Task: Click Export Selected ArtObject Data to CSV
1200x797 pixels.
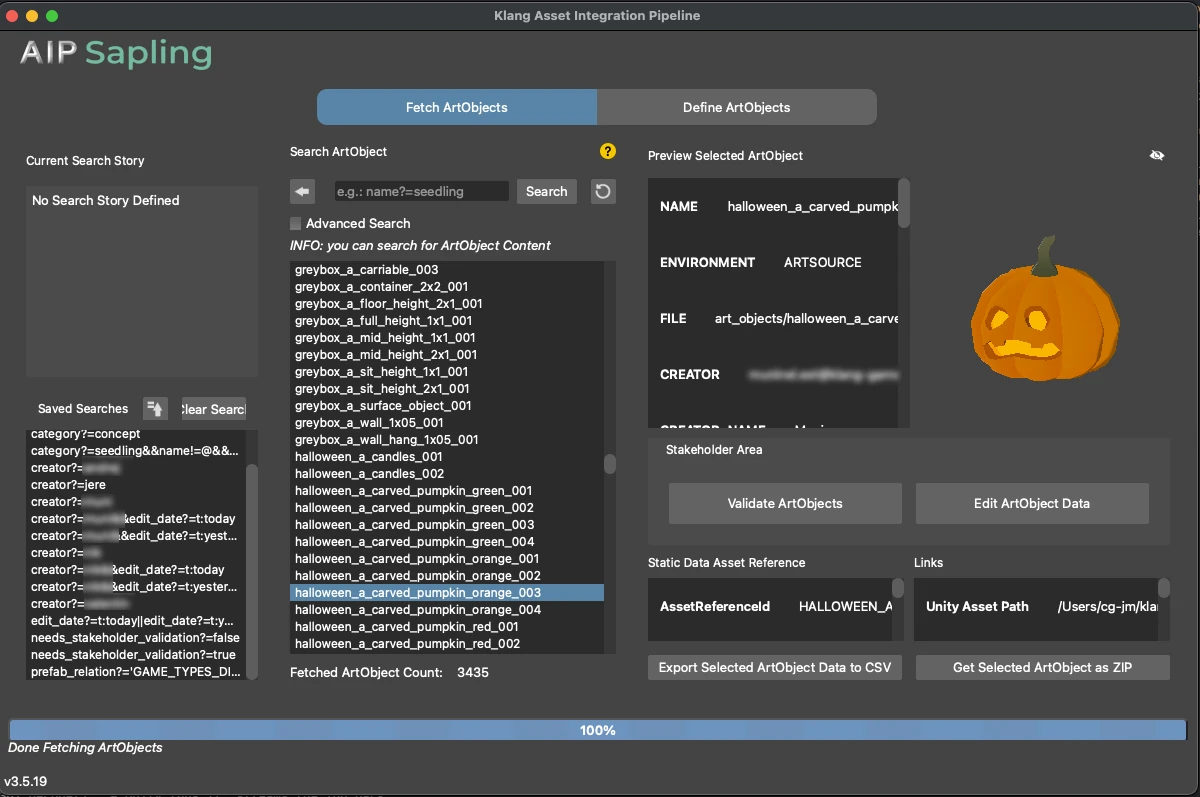Action: [775, 667]
